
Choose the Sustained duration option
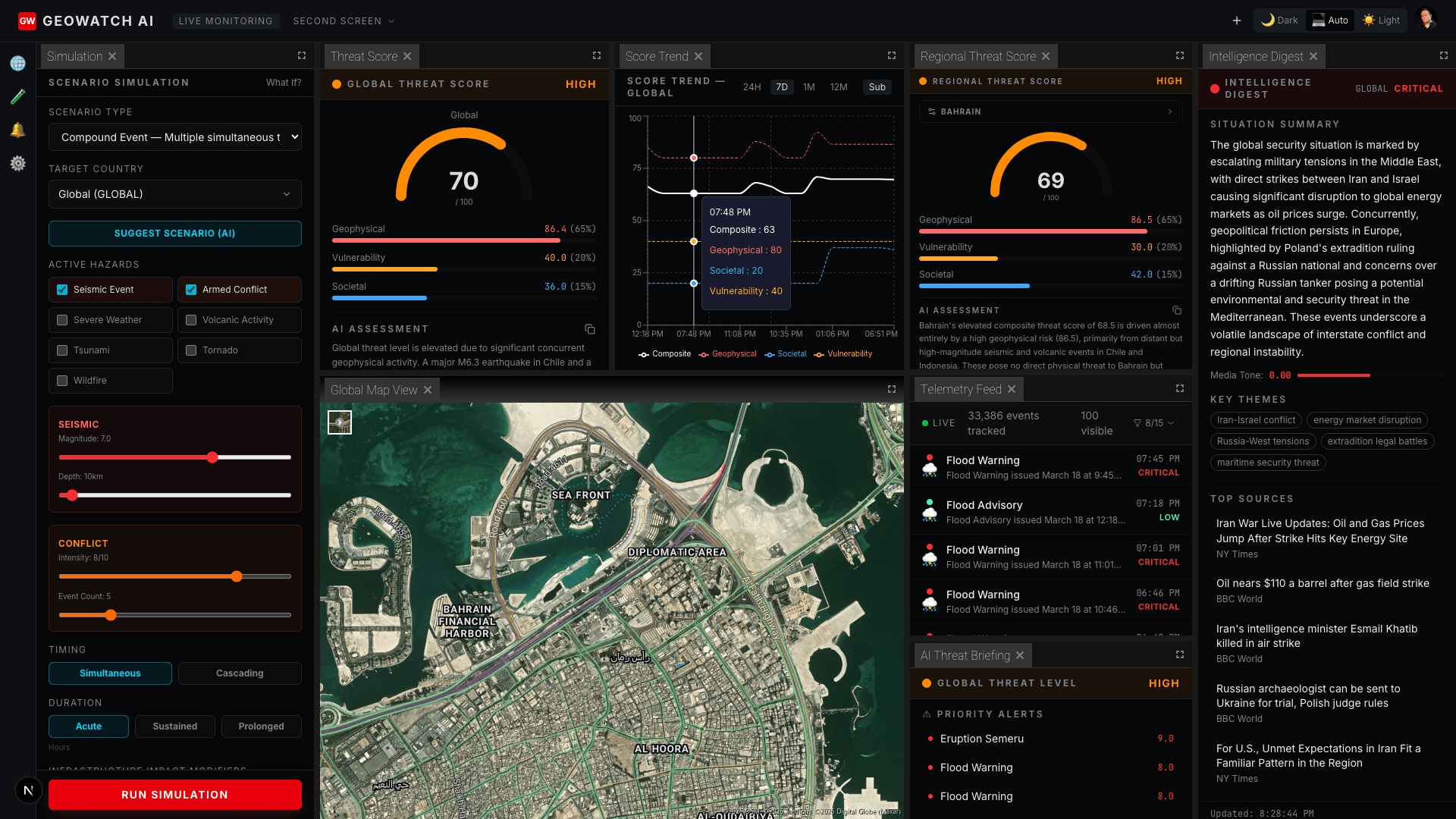[175, 726]
